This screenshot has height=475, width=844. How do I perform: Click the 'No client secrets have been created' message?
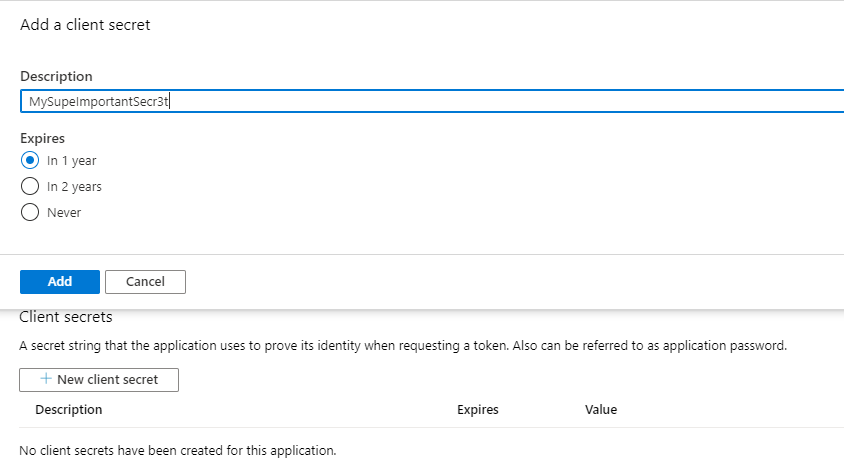click(x=178, y=450)
